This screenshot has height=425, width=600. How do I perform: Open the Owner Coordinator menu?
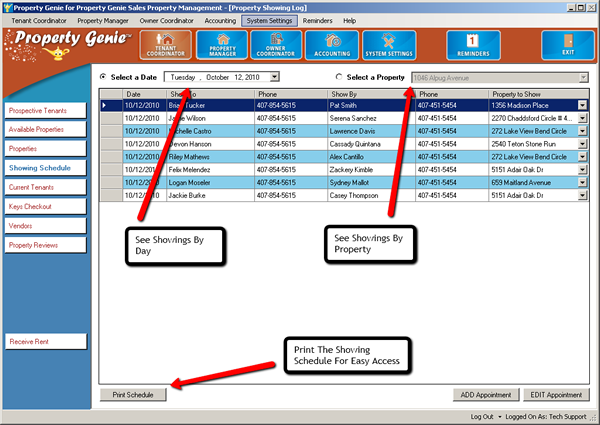166,21
